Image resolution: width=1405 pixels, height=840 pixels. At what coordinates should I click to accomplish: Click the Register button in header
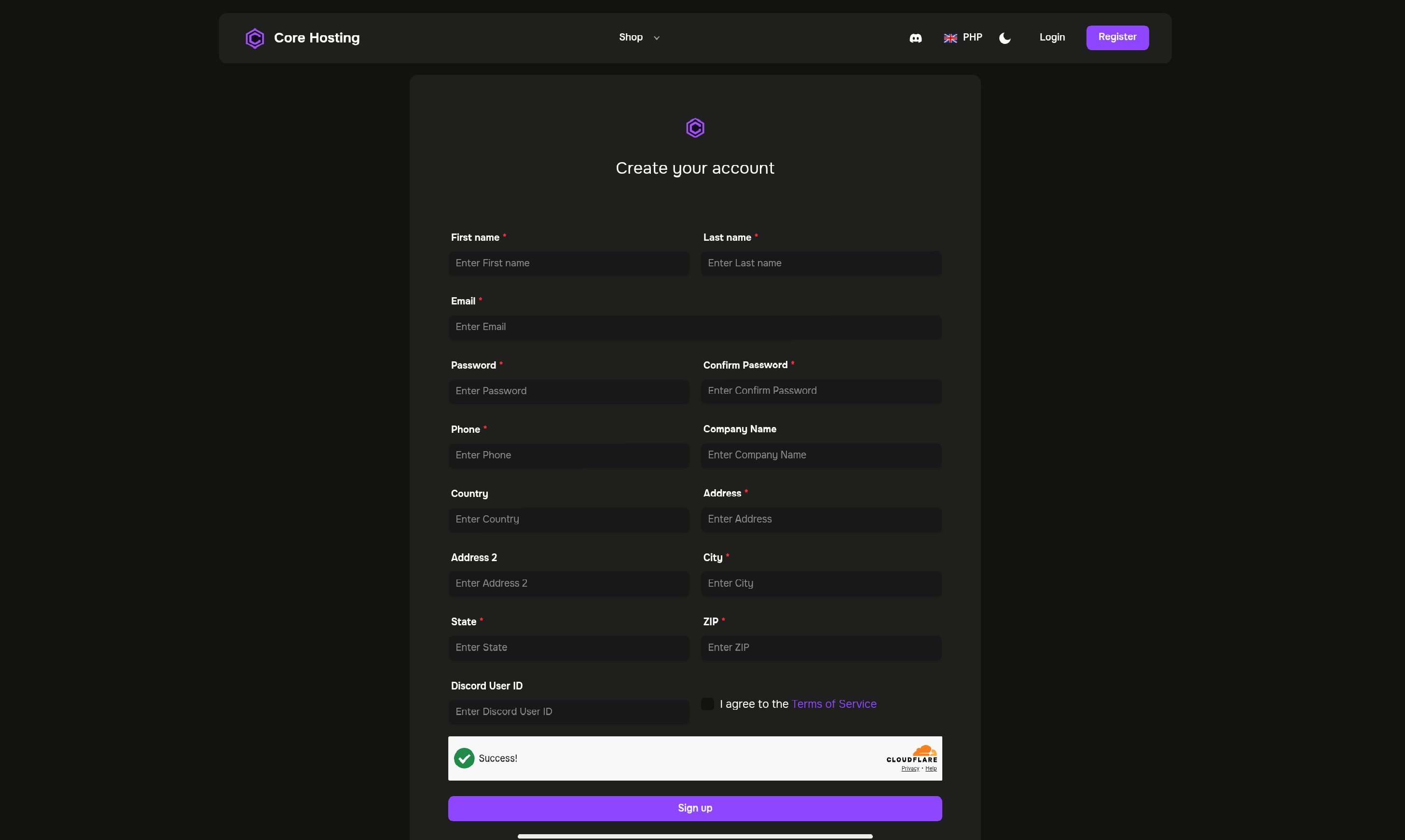click(x=1117, y=37)
